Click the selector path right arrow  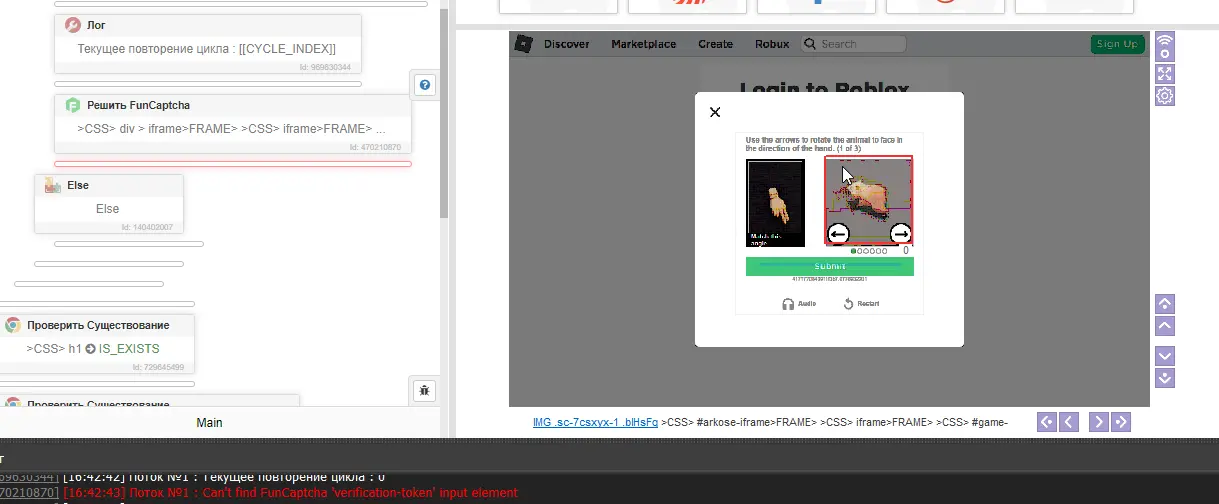click(x=1098, y=422)
